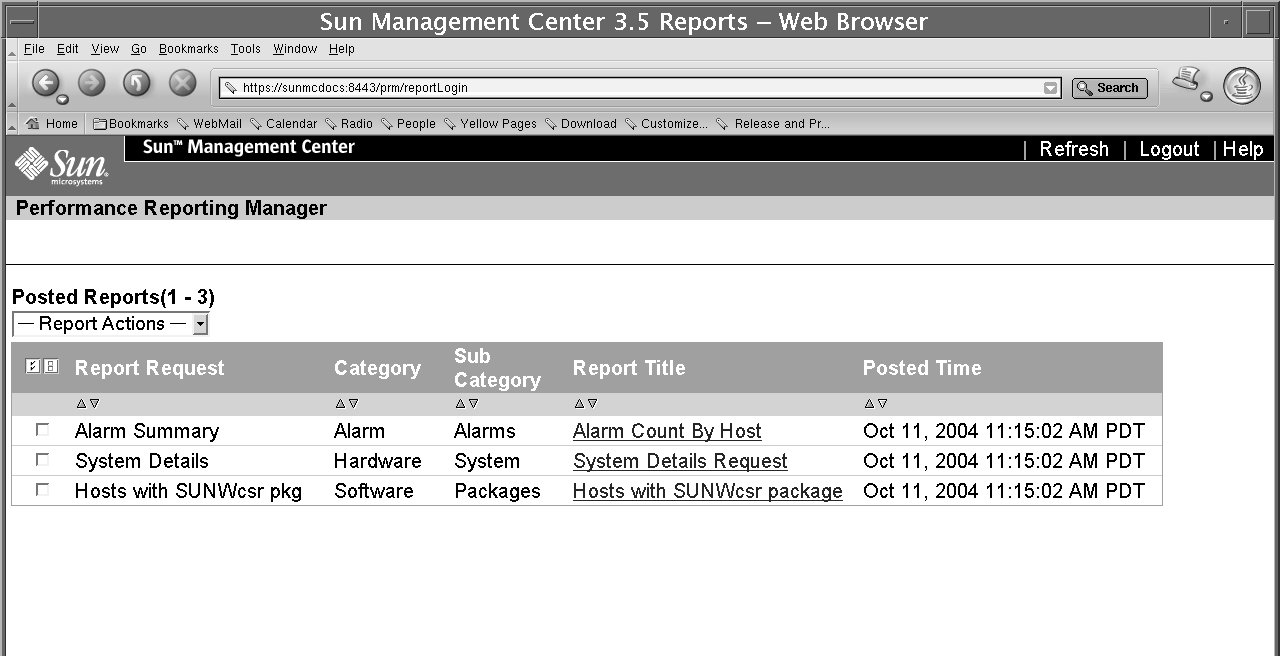1280x656 pixels.
Task: Sort Report Title column descending
Action: pos(592,404)
